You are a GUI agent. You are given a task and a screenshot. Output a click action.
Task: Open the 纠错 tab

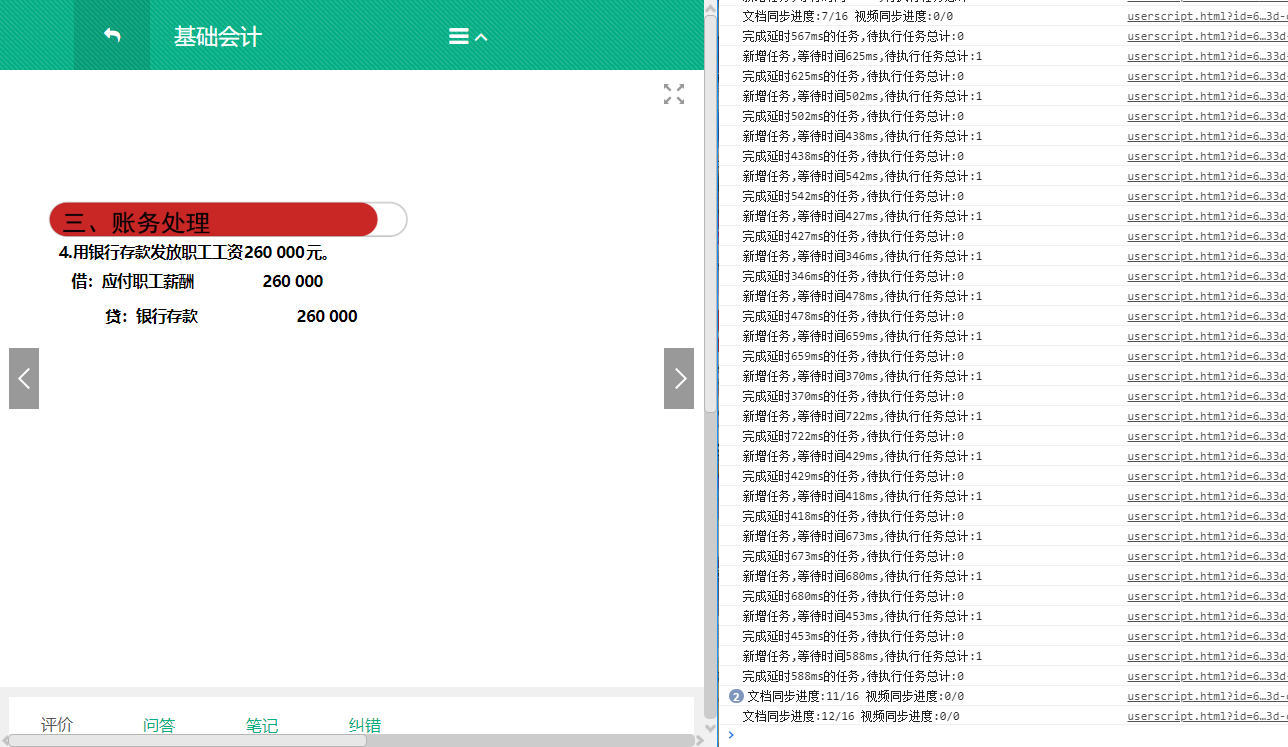click(x=364, y=725)
